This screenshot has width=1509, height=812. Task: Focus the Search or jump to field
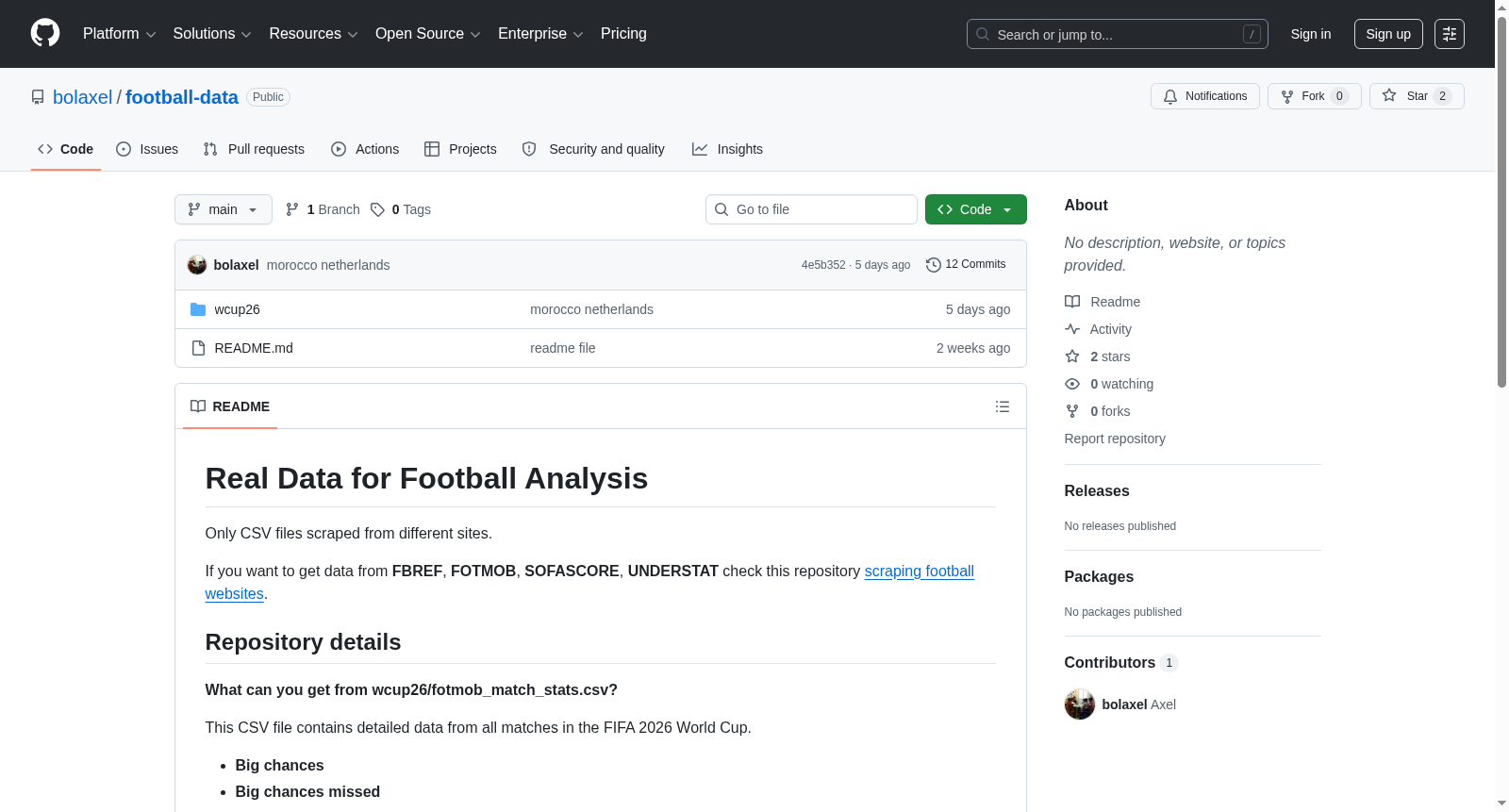(1117, 34)
